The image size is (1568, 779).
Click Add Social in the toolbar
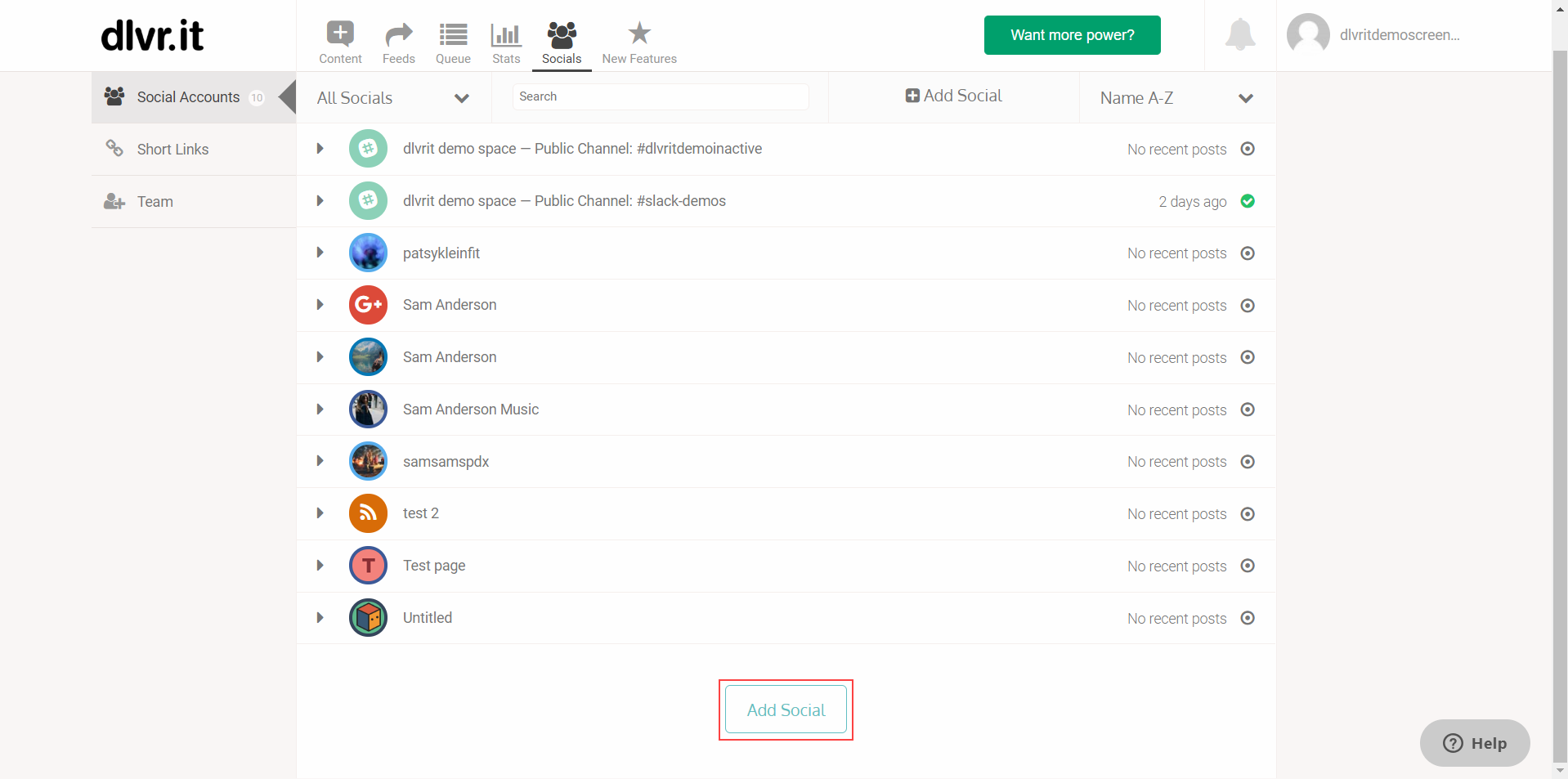(953, 96)
